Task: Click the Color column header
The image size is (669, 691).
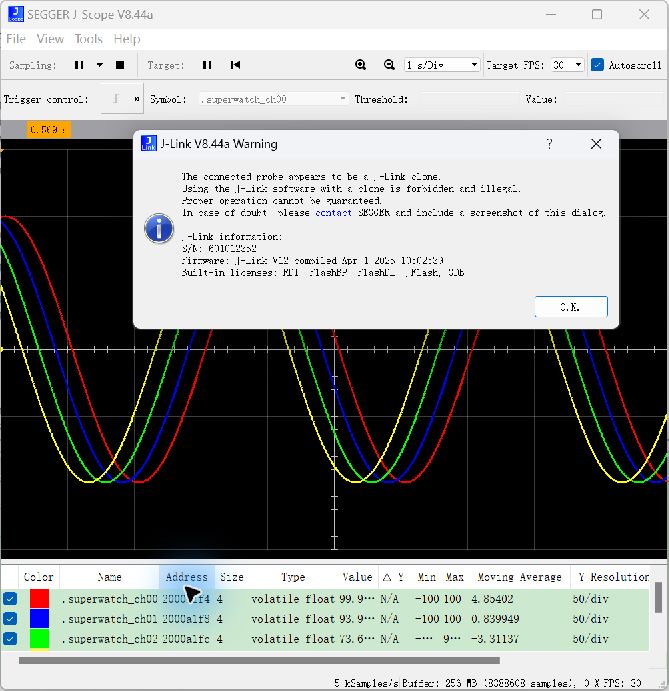Action: pyautogui.click(x=38, y=577)
